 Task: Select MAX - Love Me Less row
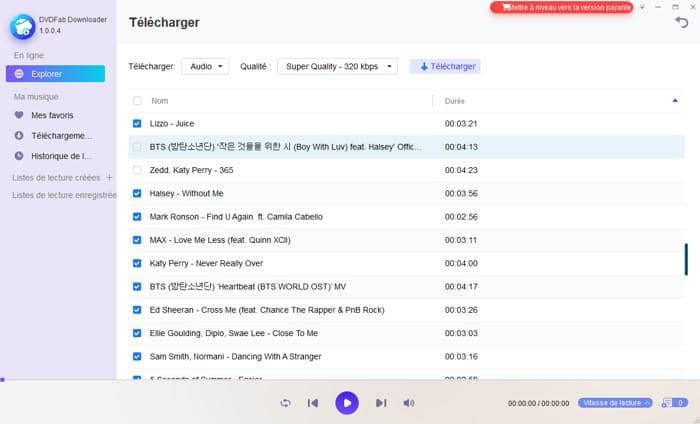tap(406, 240)
